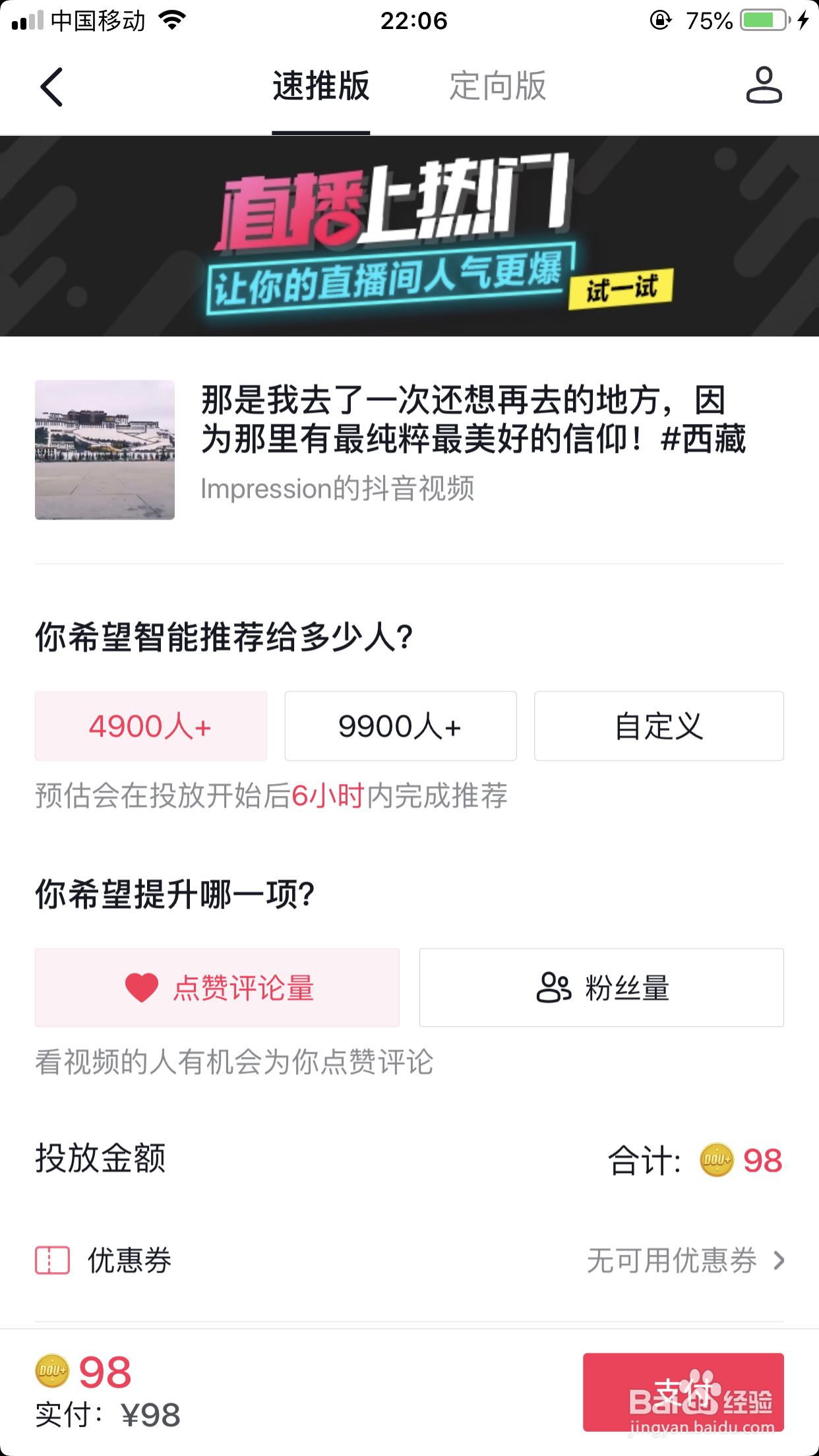The height and width of the screenshot is (1456, 819).
Task: Tap the coupon ticket icon
Action: click(52, 1260)
